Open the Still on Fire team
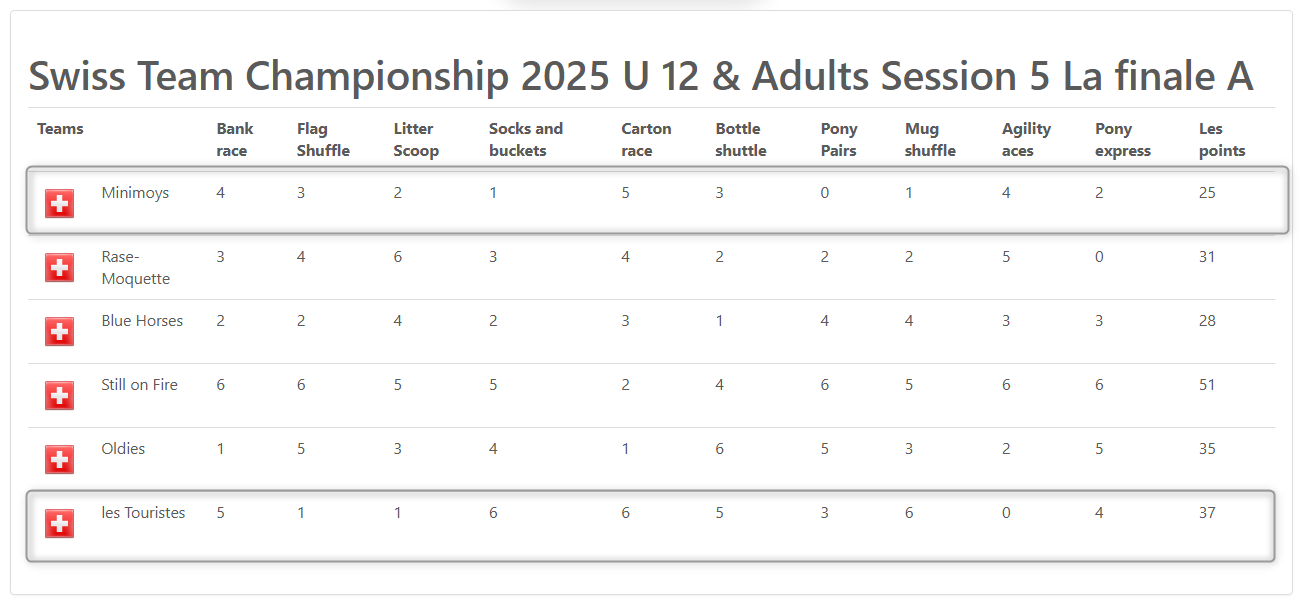Viewport: 1303px width, 602px height. coord(139,385)
